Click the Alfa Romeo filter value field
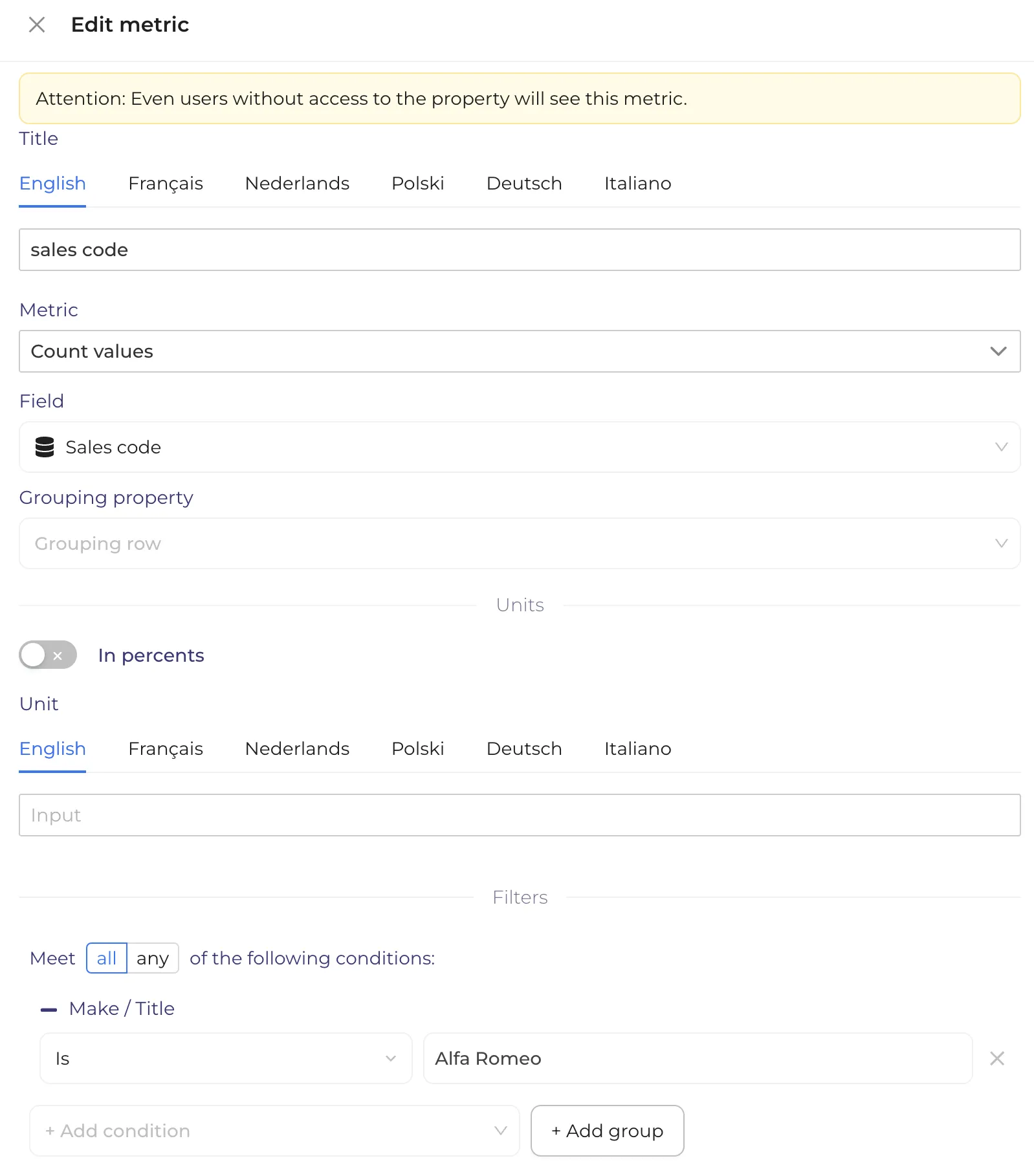Screen dimensions: 1034x1176 [x=698, y=1058]
